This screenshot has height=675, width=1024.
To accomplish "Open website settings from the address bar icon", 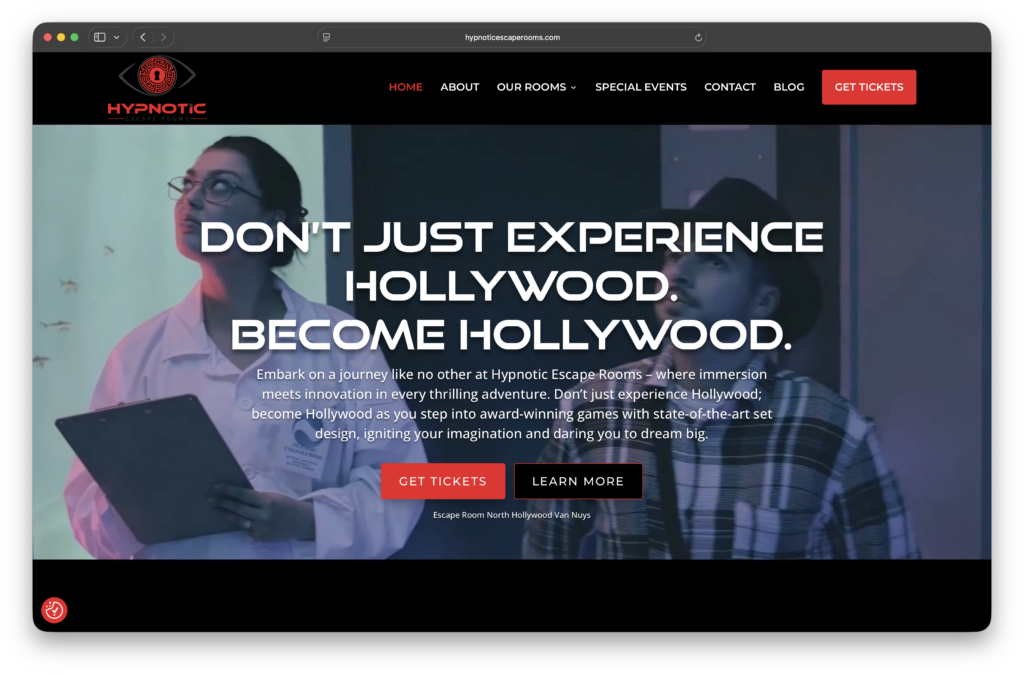I will point(325,37).
